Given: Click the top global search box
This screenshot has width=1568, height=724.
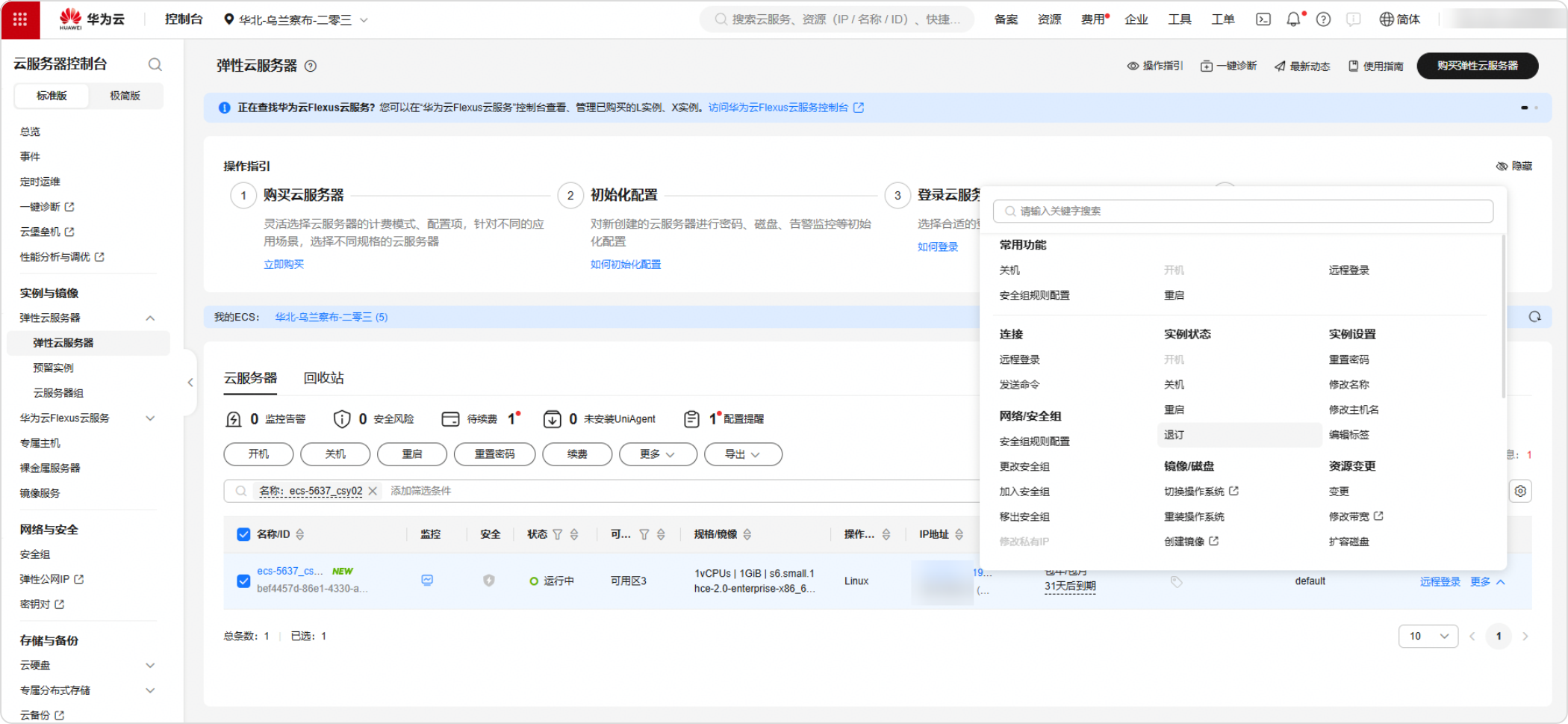Looking at the screenshot, I should [x=836, y=19].
